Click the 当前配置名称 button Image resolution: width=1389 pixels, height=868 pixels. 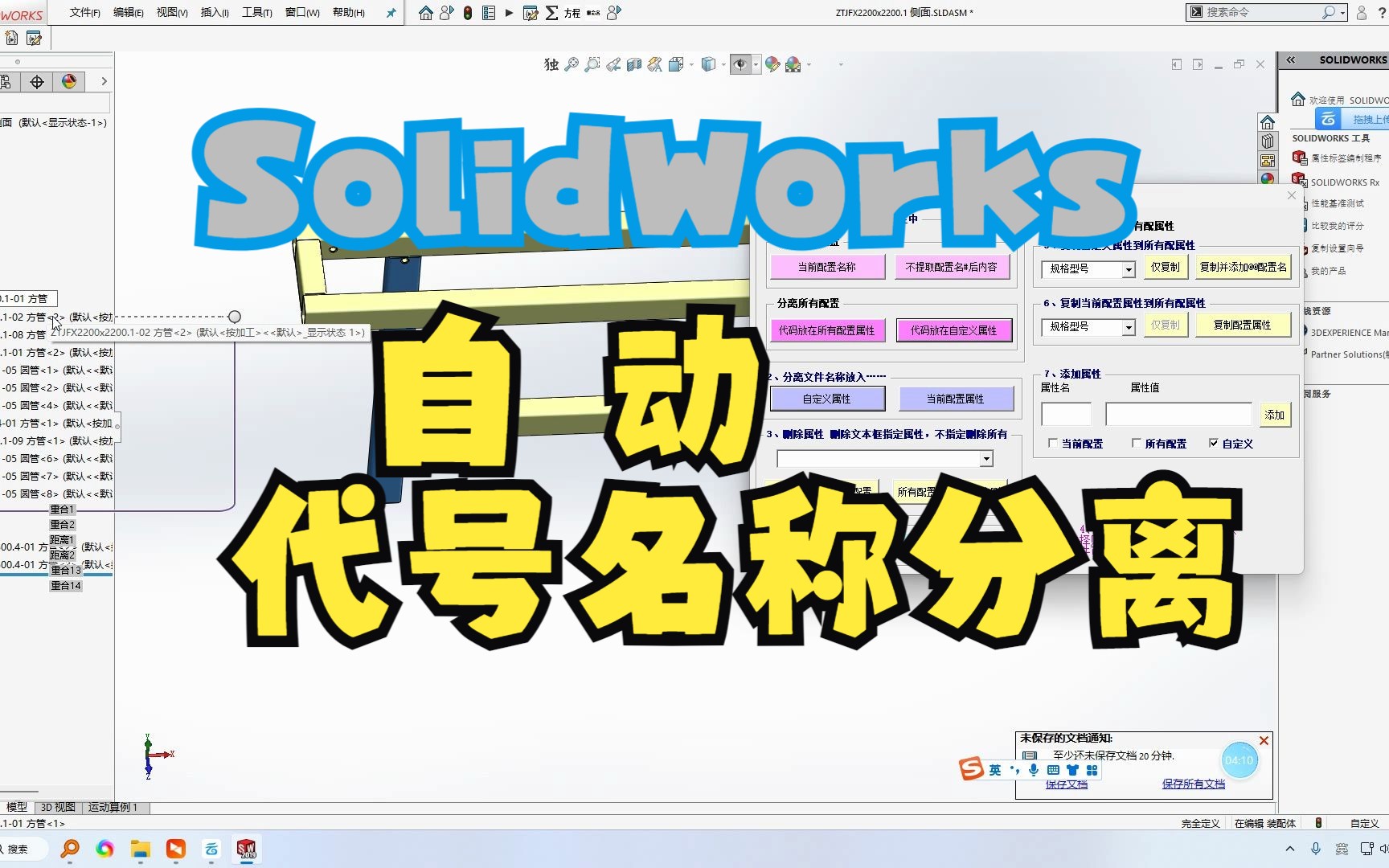coord(827,267)
